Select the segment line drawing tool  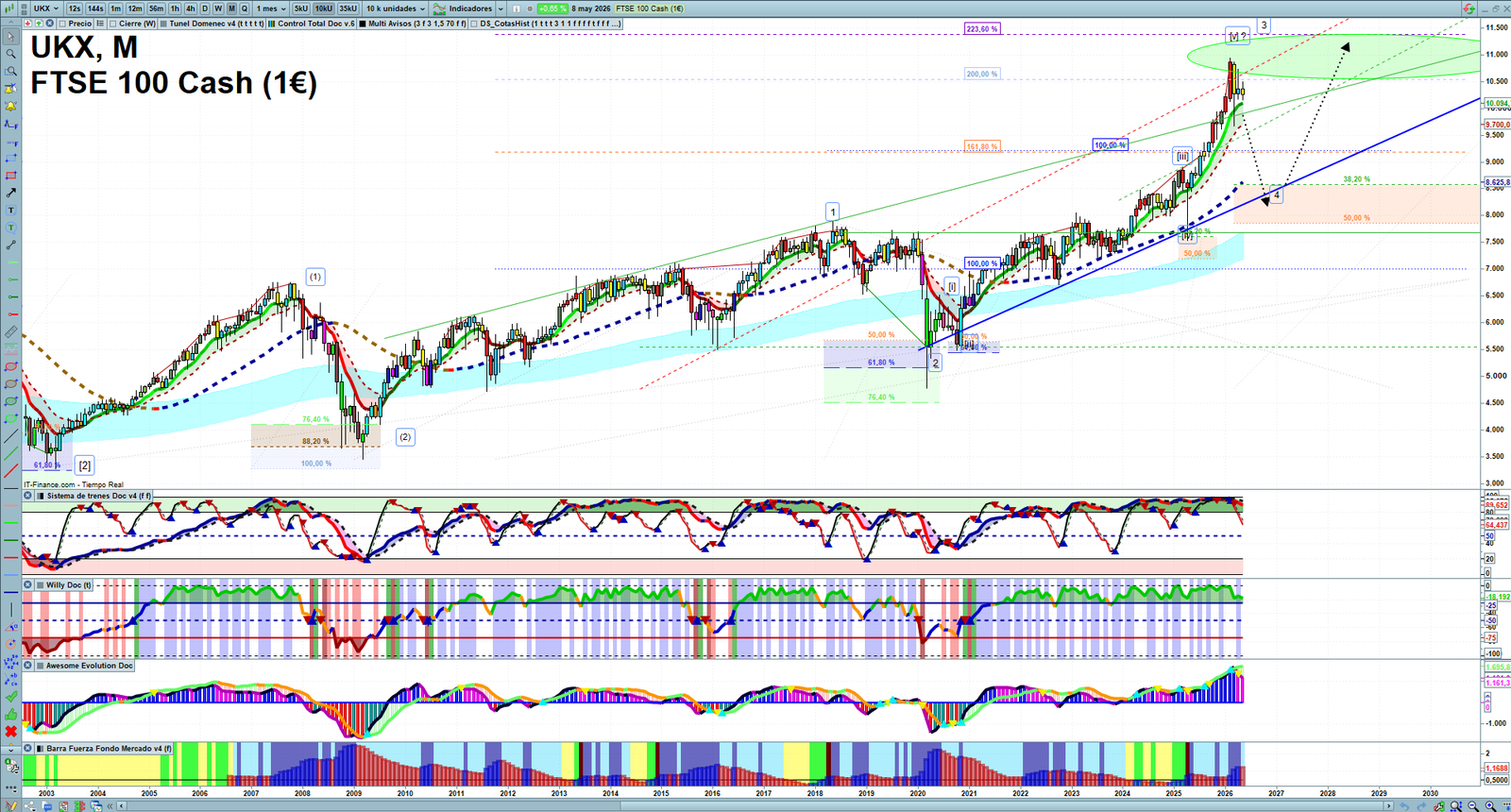click(10, 245)
